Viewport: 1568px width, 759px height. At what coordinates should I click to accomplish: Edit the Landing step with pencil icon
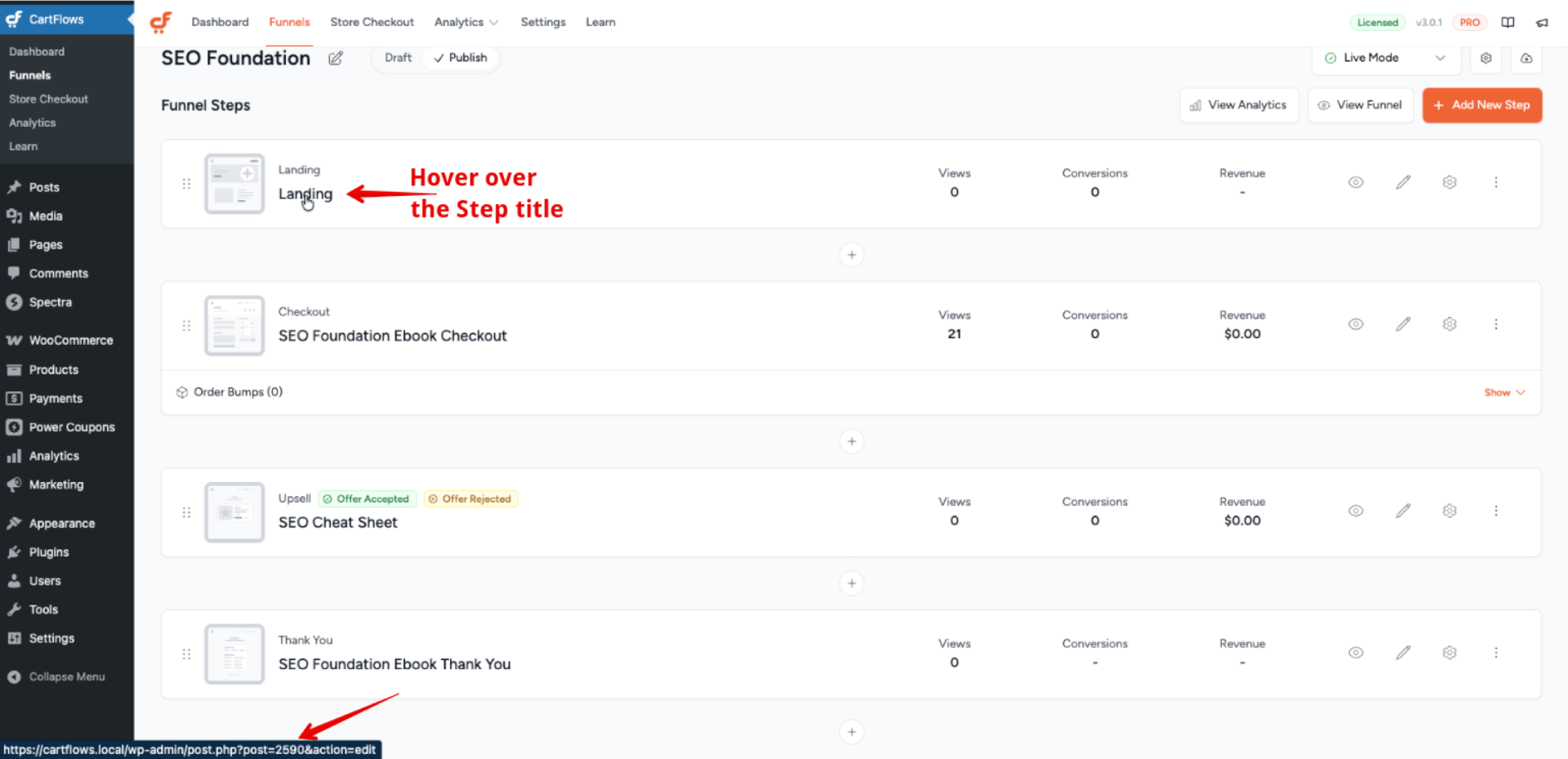[1403, 182]
